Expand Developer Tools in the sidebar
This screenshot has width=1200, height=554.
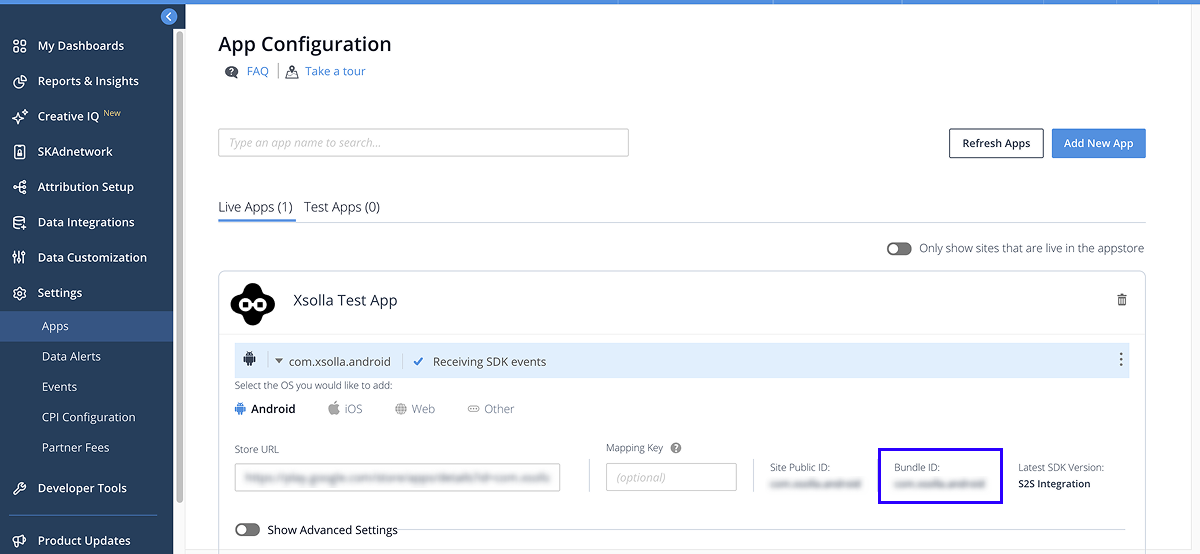click(82, 489)
